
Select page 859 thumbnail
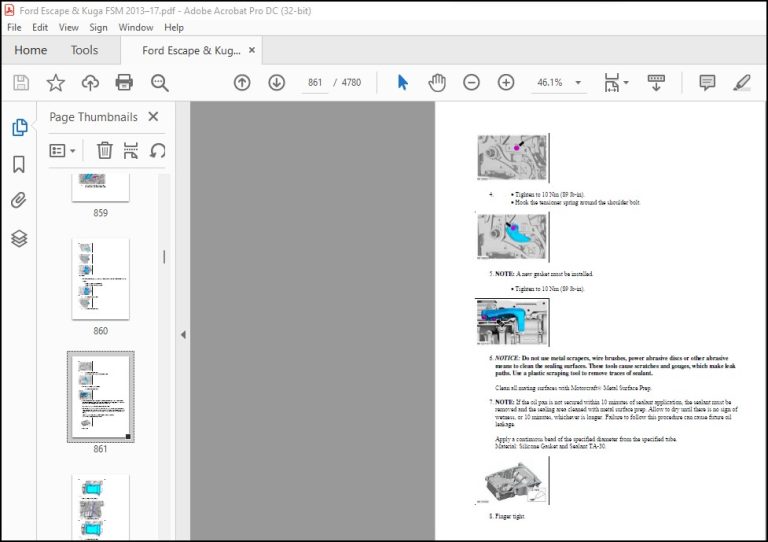[x=100, y=187]
